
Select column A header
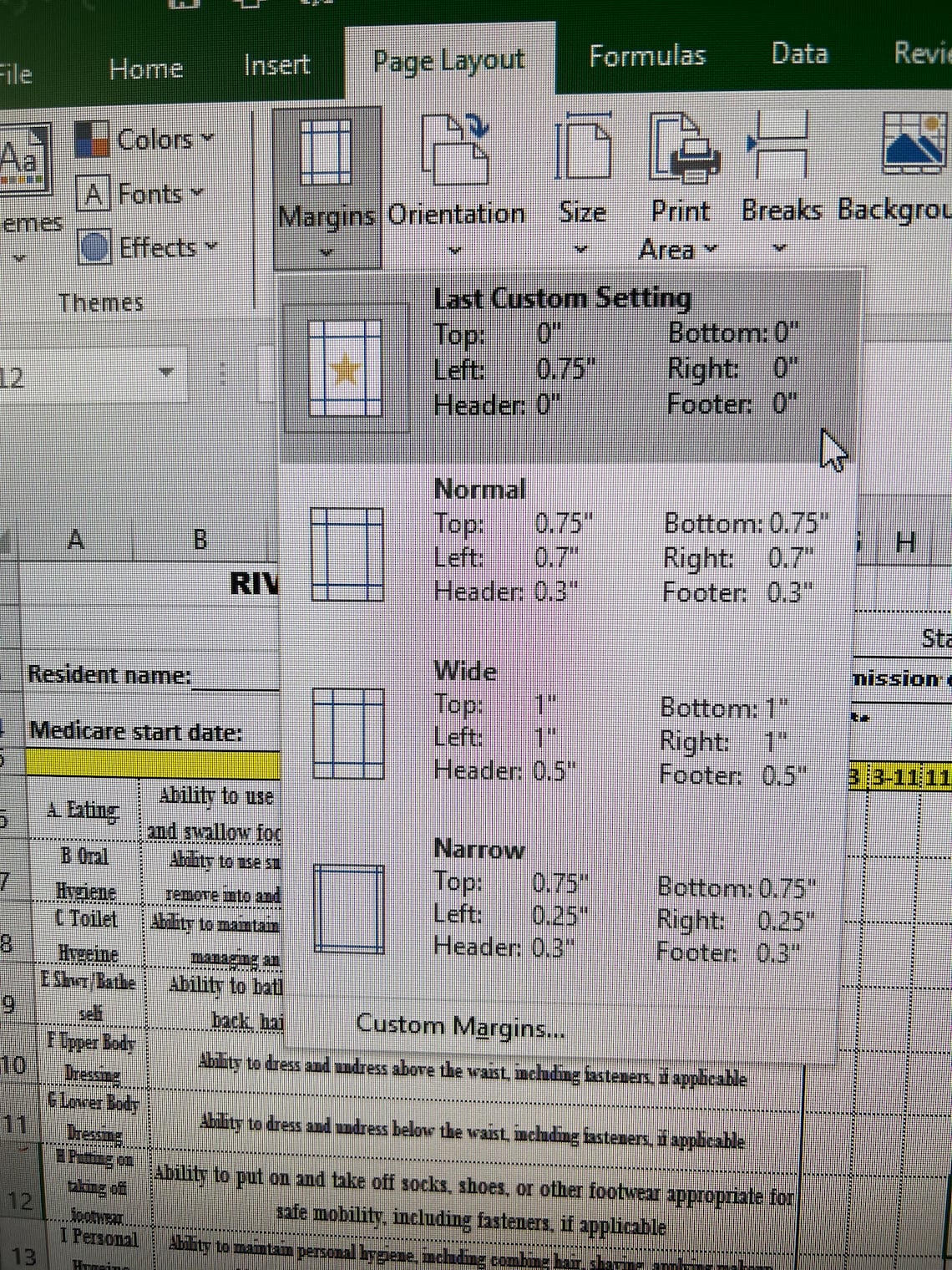point(76,540)
